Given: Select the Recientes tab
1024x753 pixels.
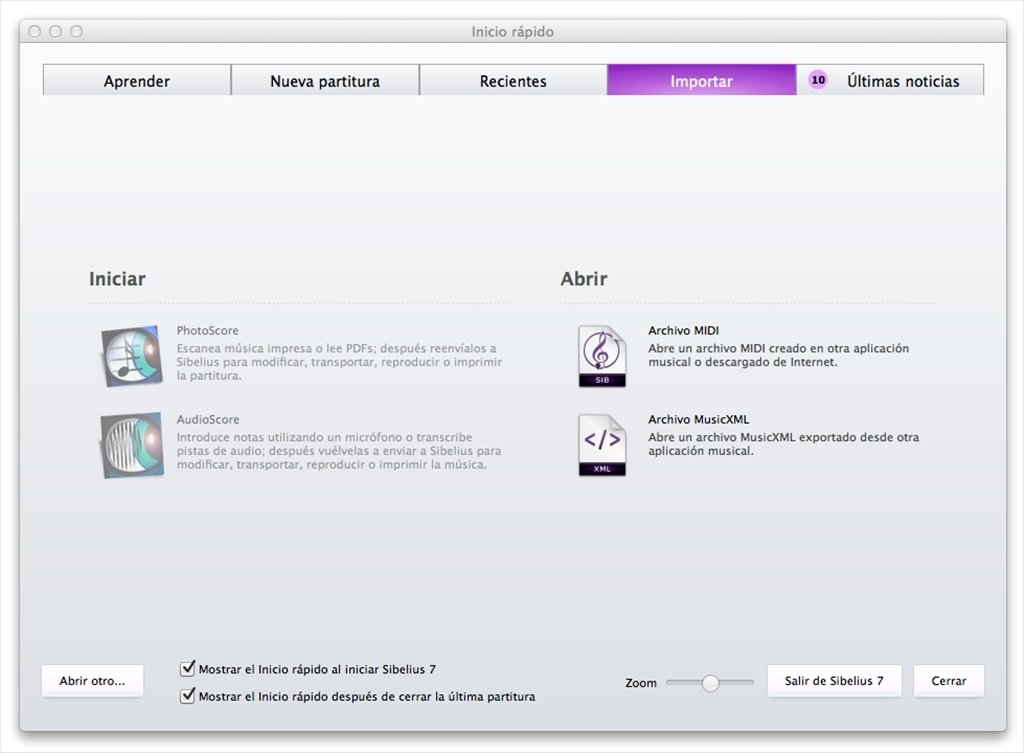Looking at the screenshot, I should click(x=513, y=80).
